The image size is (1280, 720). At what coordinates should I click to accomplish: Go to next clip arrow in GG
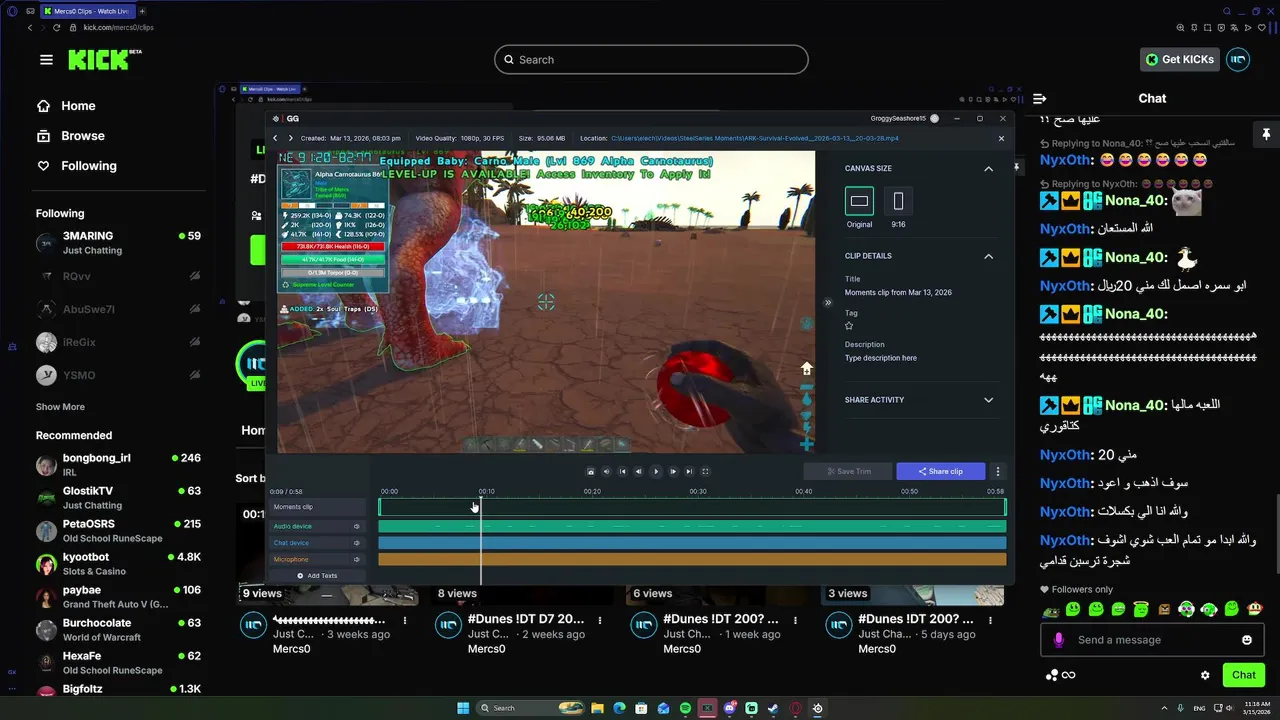click(x=290, y=138)
